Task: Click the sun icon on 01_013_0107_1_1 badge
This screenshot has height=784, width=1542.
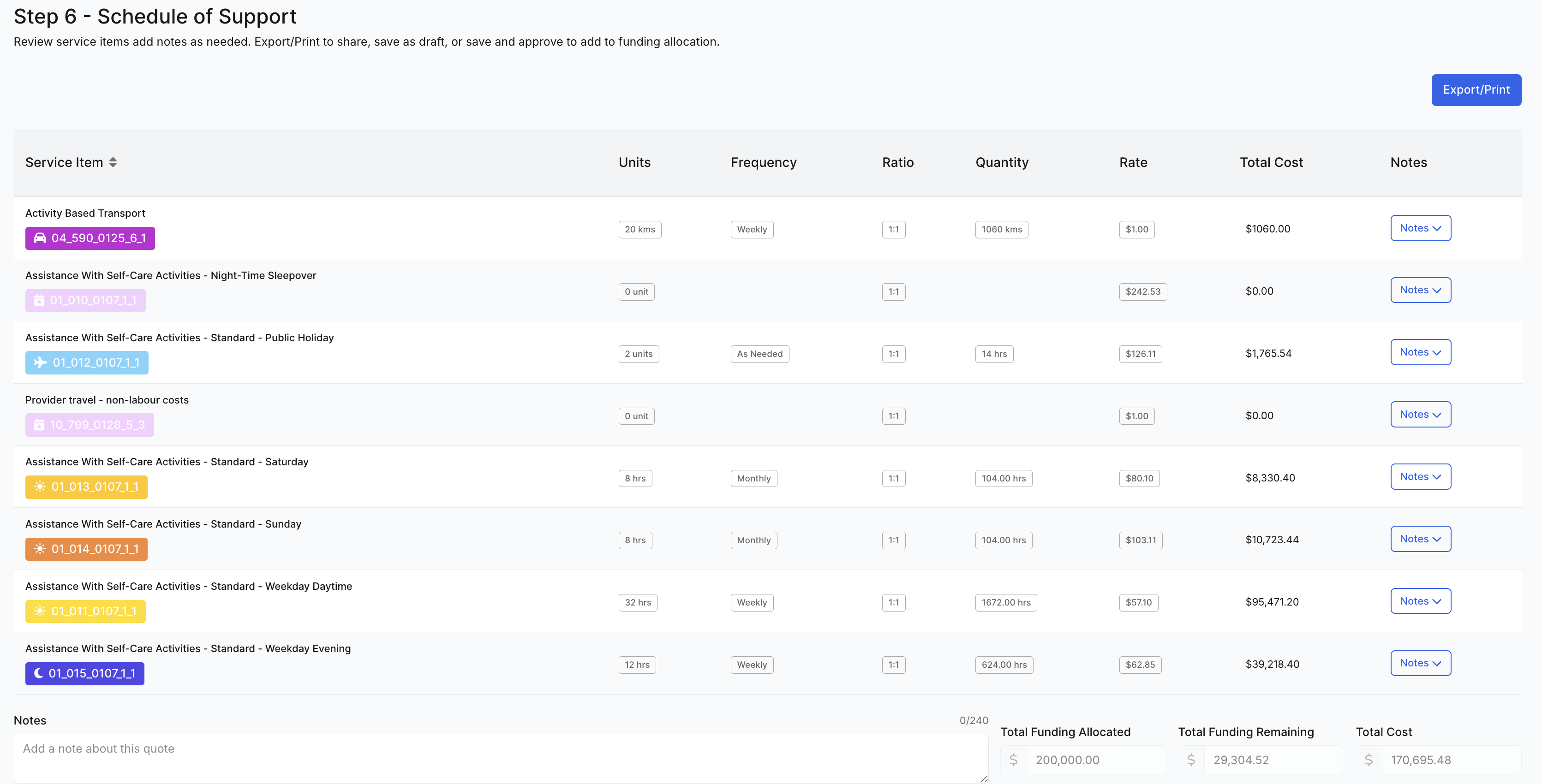Action: pos(40,487)
